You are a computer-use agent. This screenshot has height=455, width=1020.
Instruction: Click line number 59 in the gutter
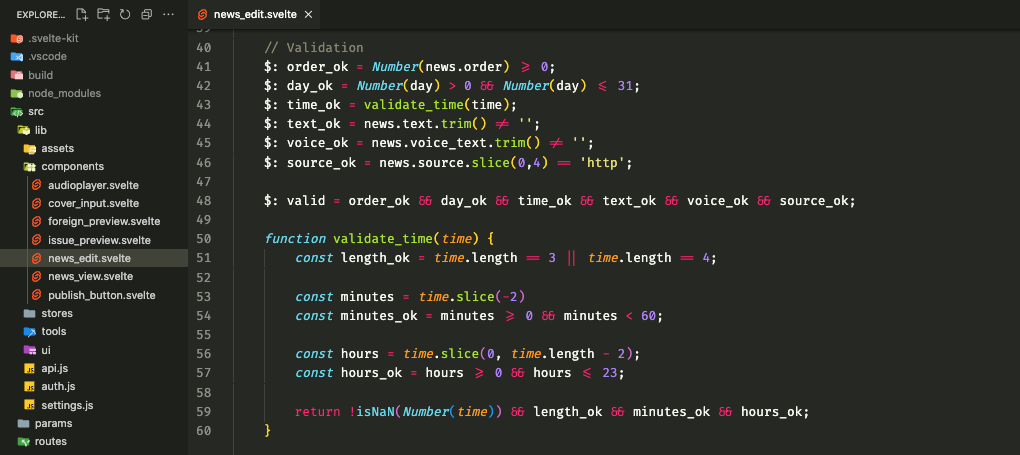pos(203,411)
